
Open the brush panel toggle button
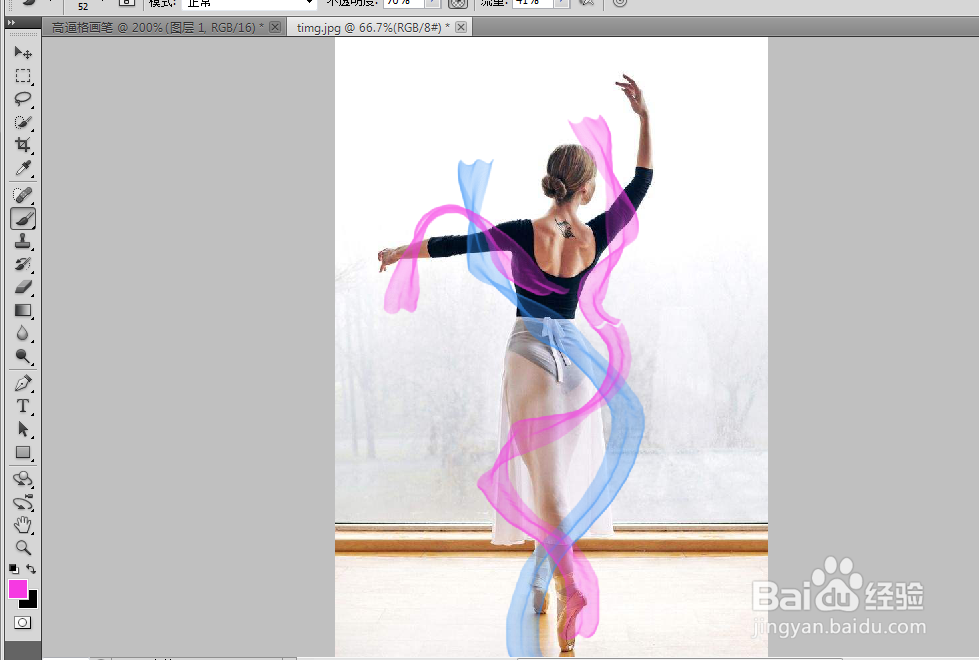click(127, 3)
